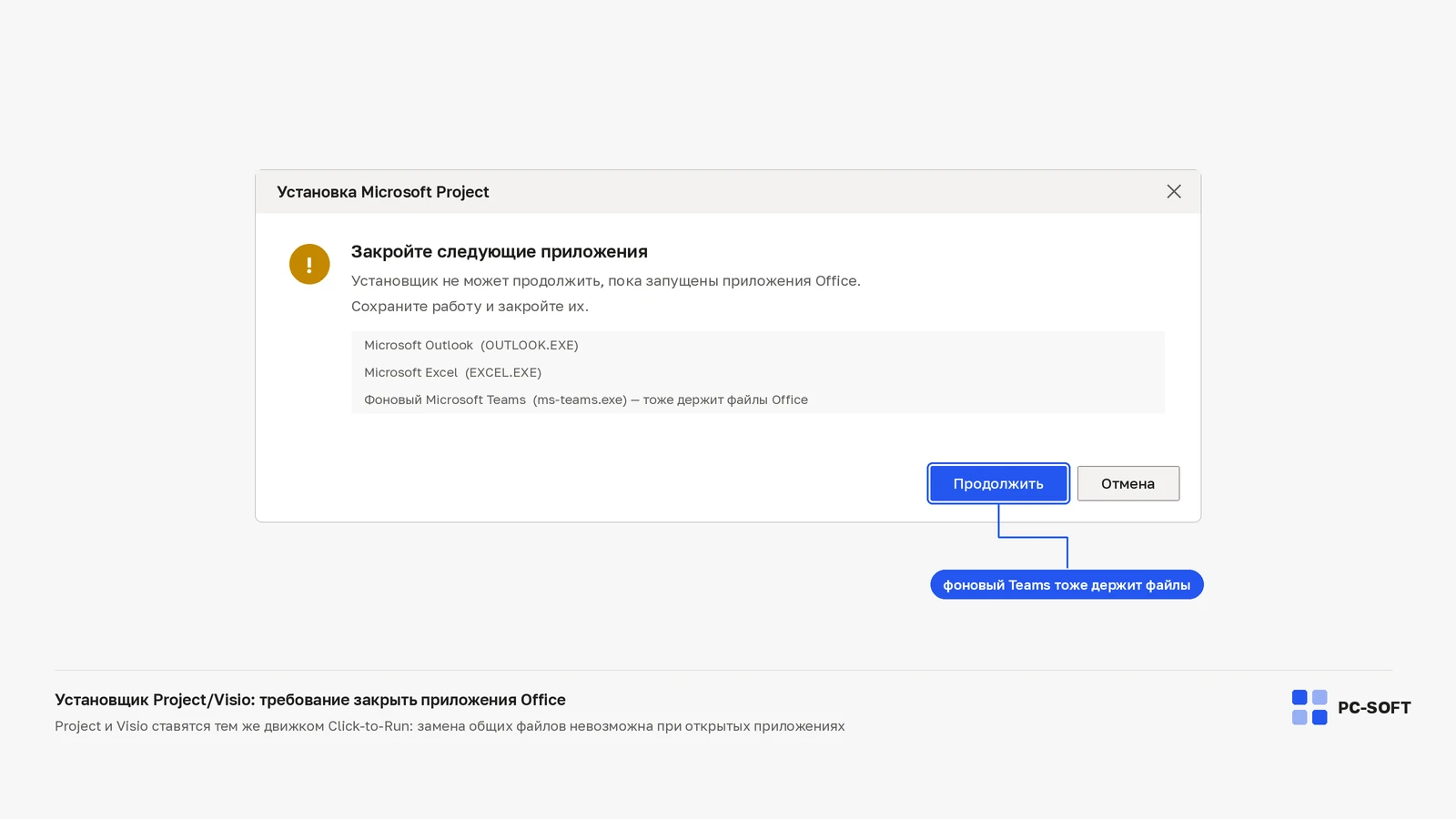Click the line Сохраните работу и закройте их

coord(470,306)
